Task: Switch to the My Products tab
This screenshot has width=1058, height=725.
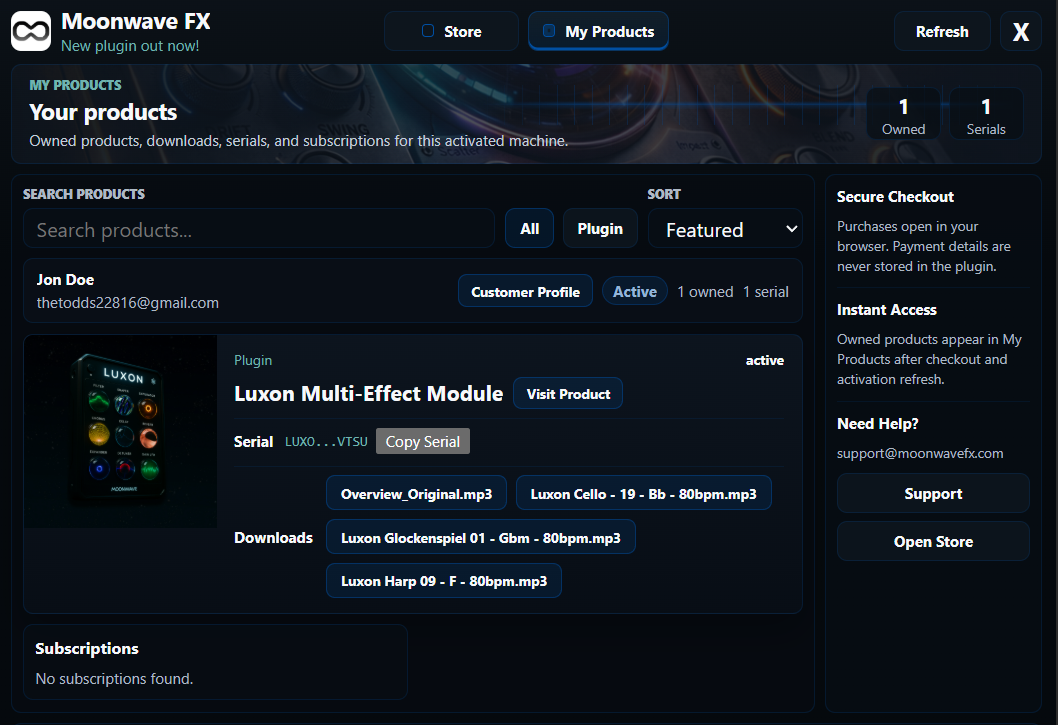Action: [598, 31]
